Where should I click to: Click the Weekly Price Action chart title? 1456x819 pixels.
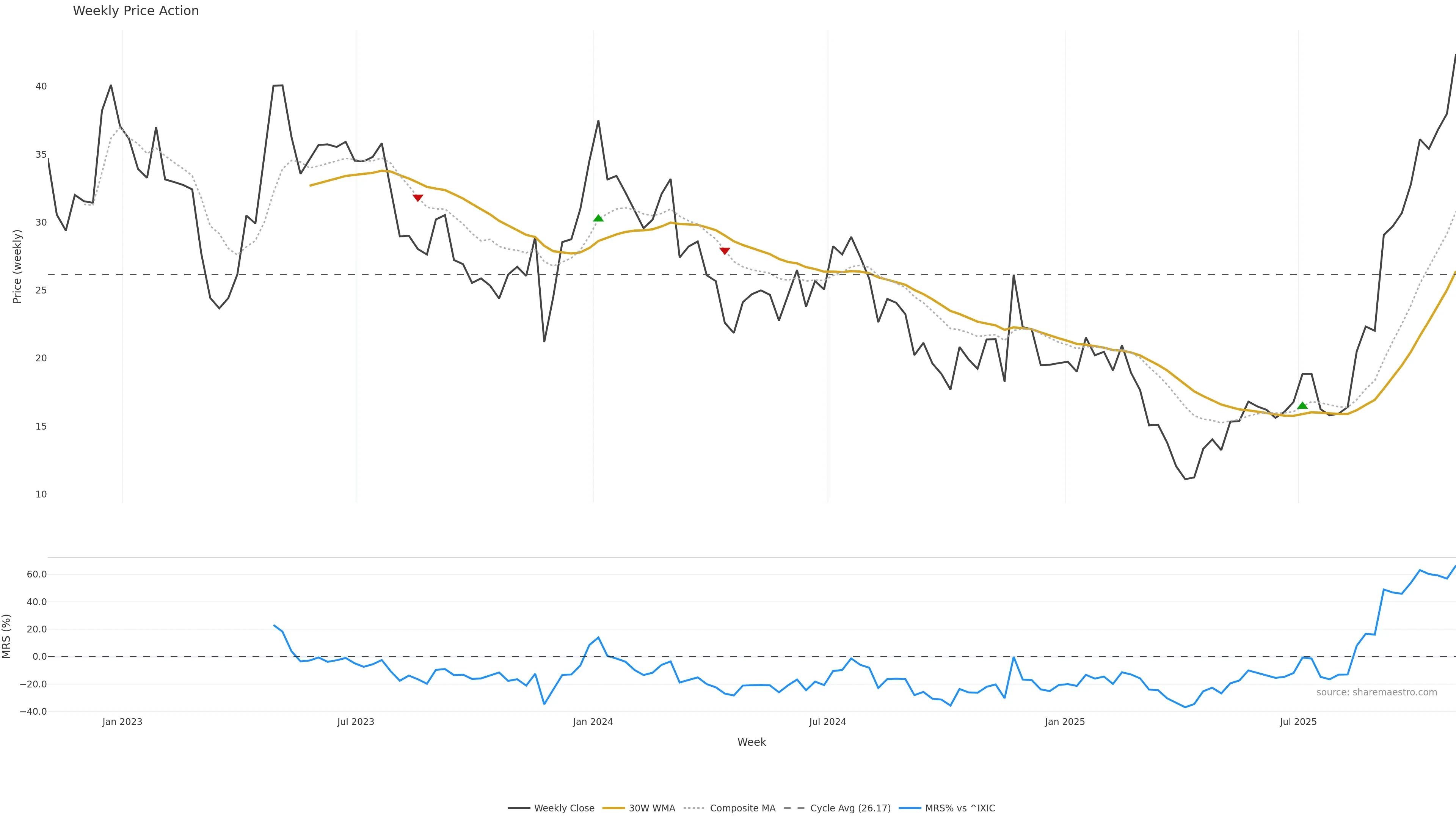[136, 11]
